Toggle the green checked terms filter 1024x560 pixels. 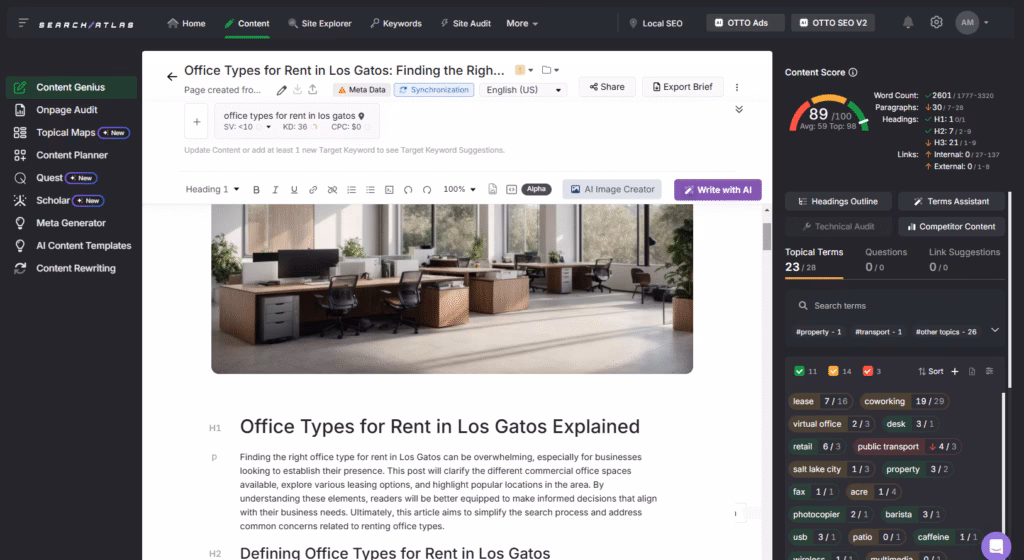(x=800, y=371)
